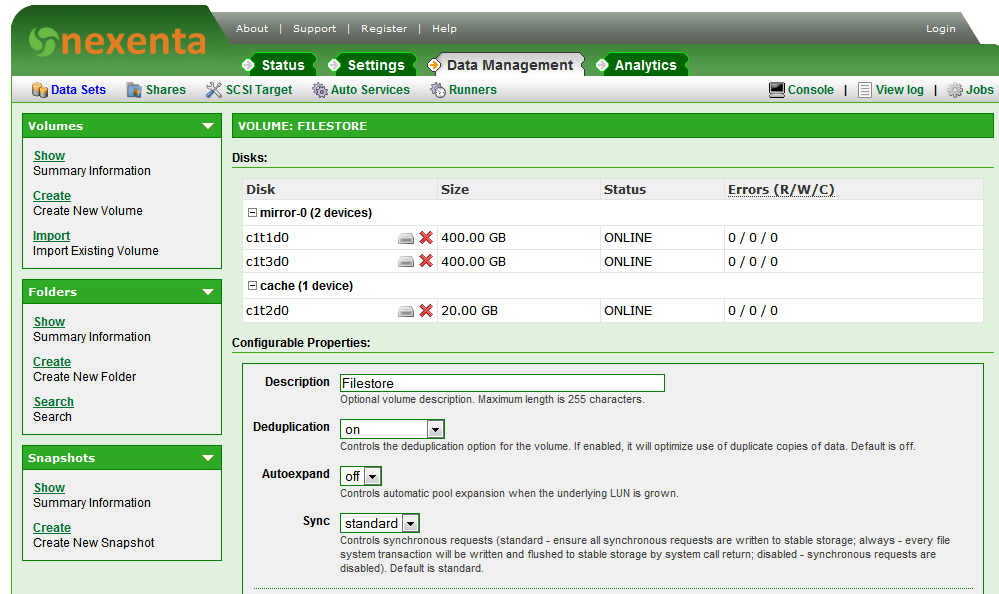Click the Description input field

[502, 383]
